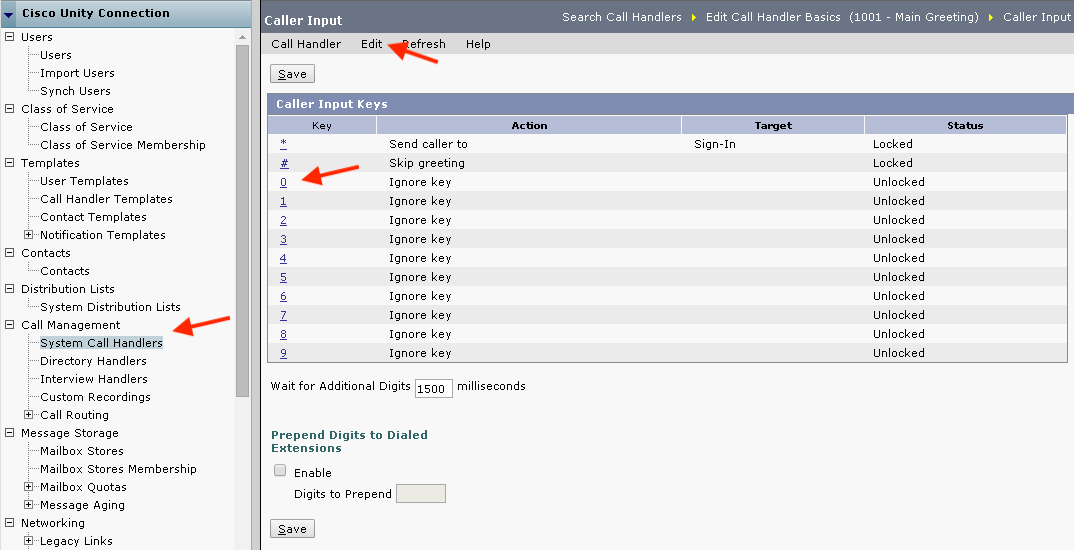Click the Wait for Additional Digits field
1074x550 pixels.
434,388
